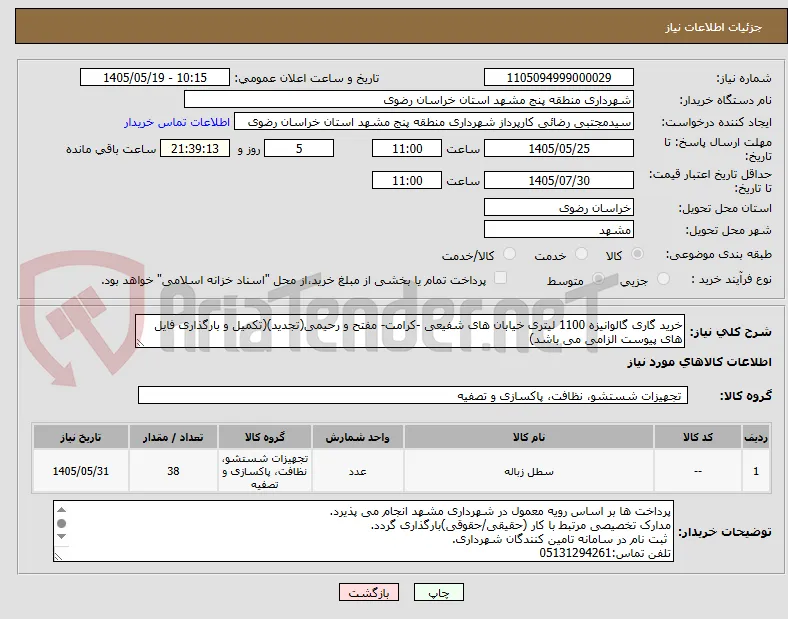
Task: Click the price validity date 1405/07/30
Action: (559, 180)
